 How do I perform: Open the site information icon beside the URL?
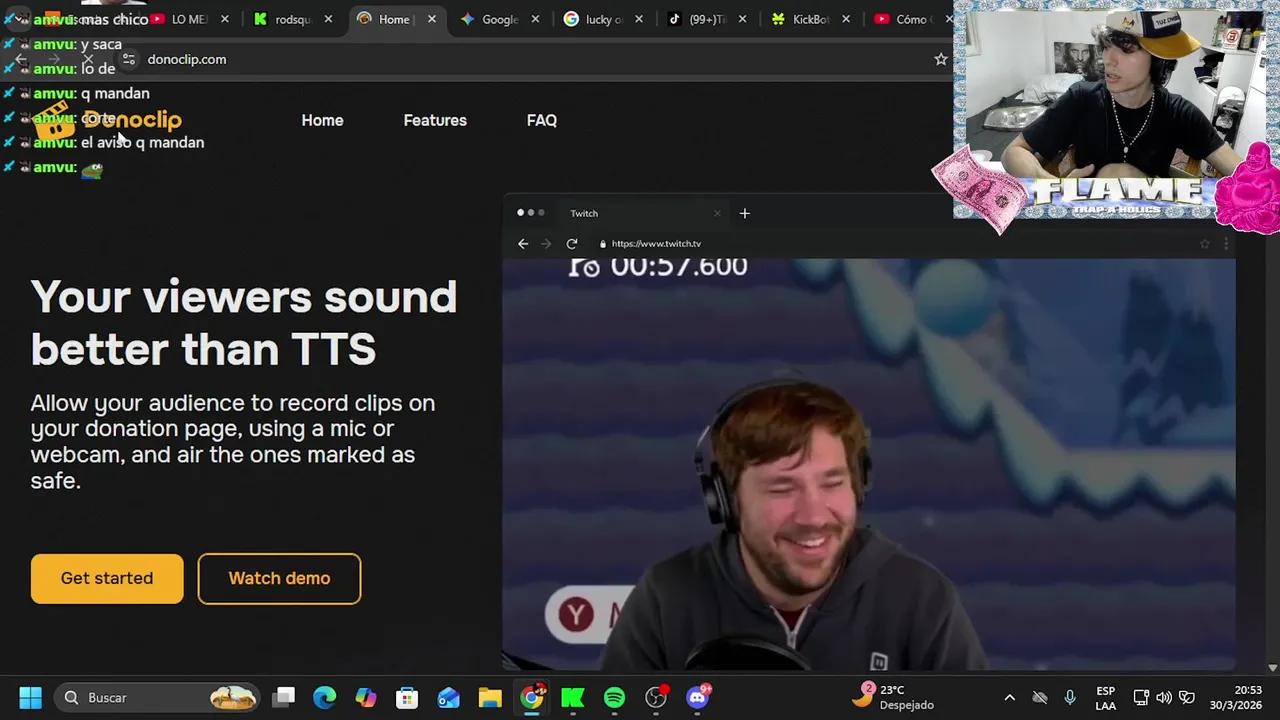coord(128,59)
